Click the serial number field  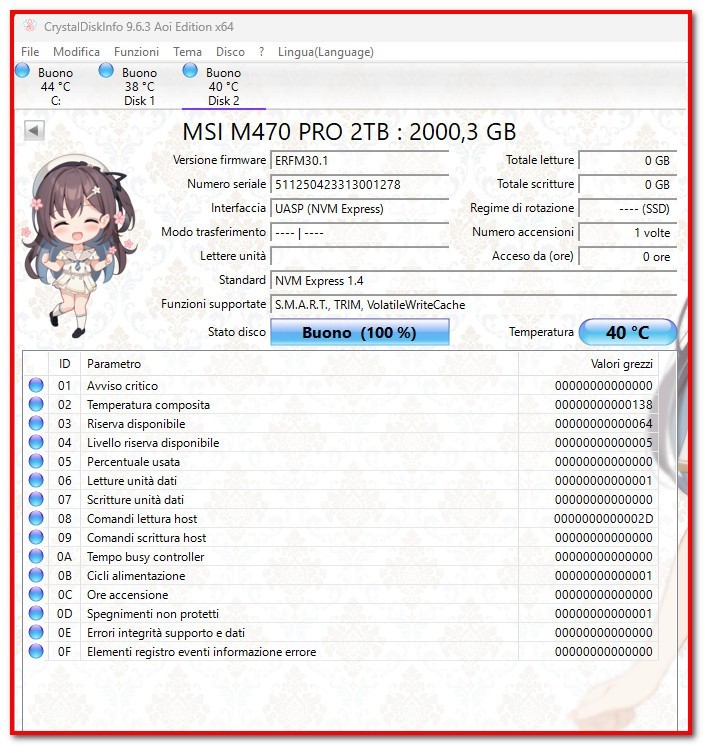pos(360,184)
